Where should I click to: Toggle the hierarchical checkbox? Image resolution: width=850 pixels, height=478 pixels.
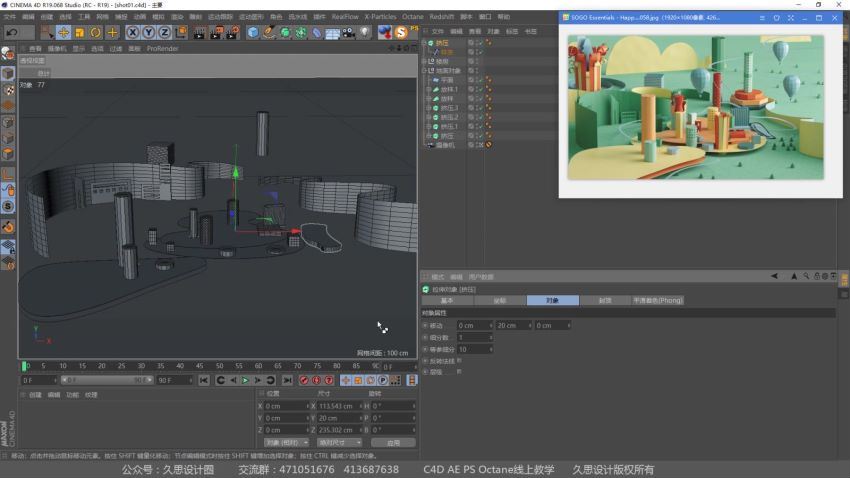459,372
